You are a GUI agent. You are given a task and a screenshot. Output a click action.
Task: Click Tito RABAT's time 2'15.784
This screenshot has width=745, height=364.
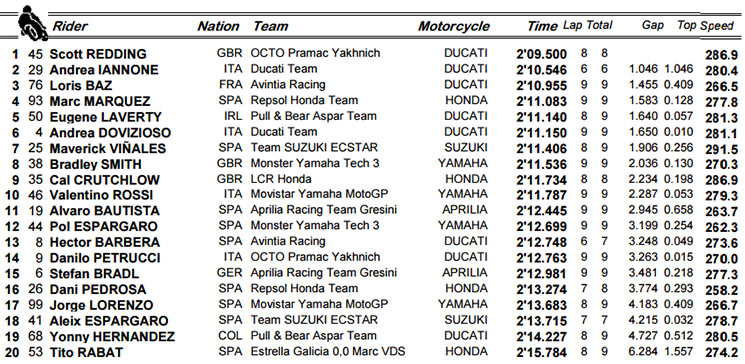[x=541, y=352]
